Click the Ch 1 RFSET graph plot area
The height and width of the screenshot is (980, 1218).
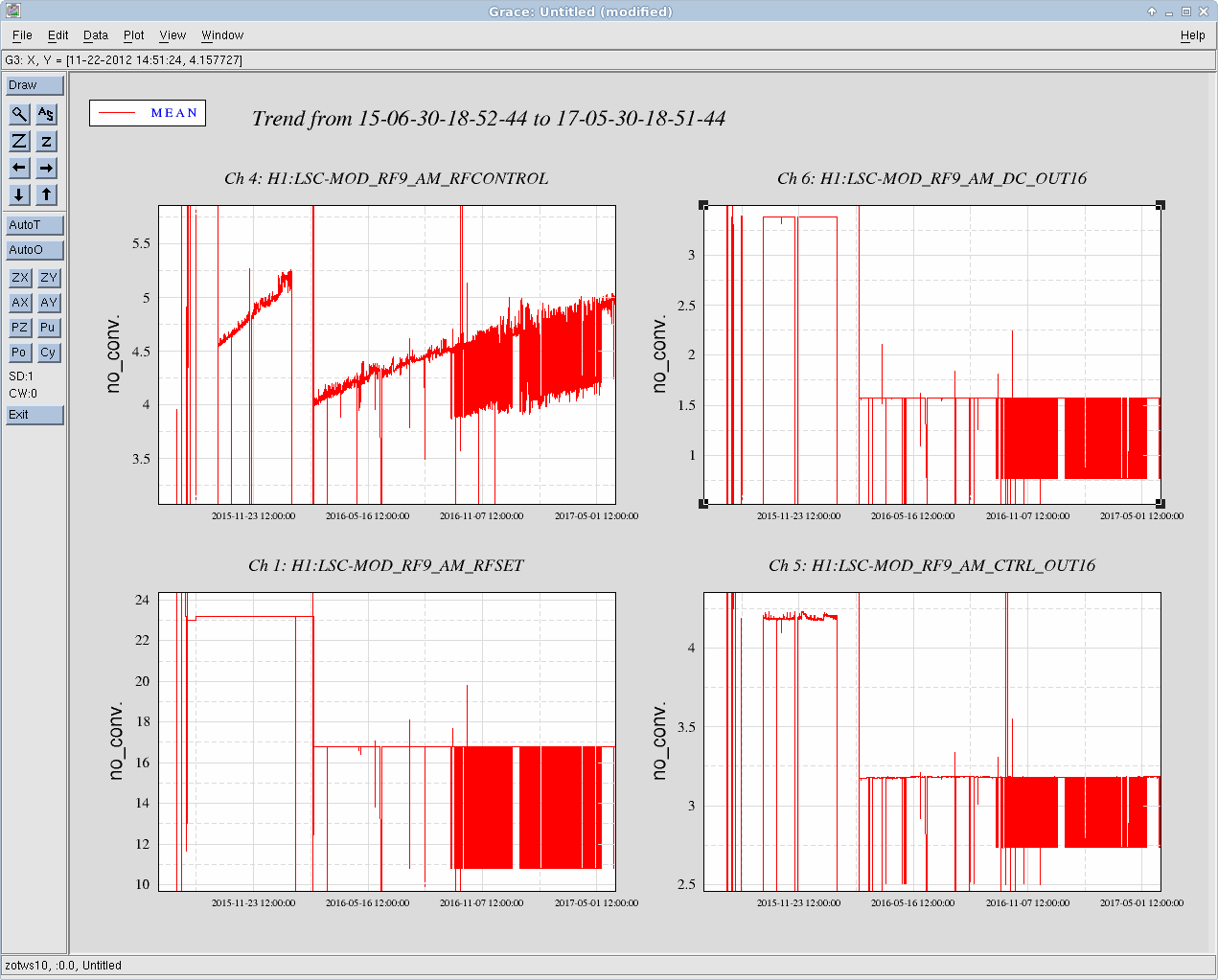tap(387, 741)
